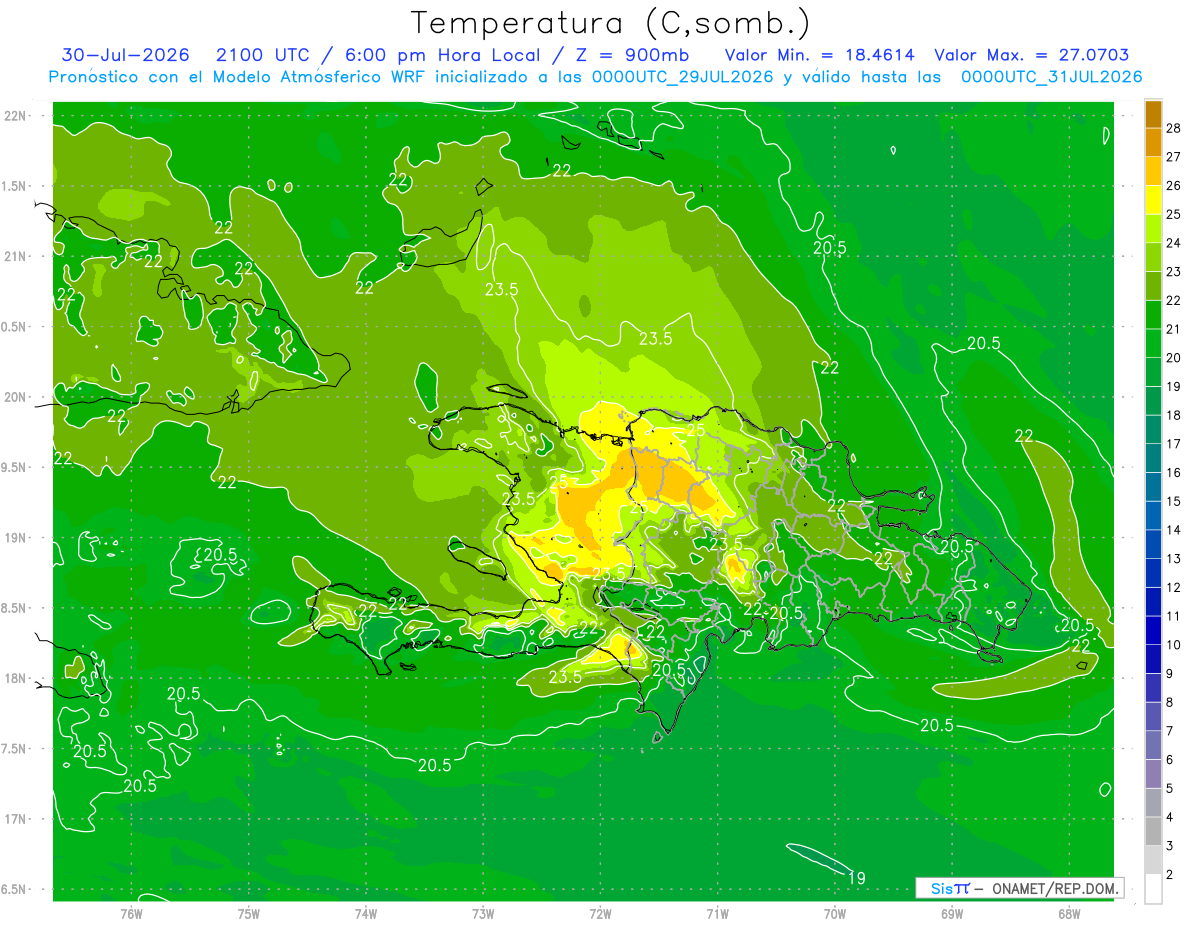The width and height of the screenshot is (1200, 927).
Task: Click the longitude axis label "73W"
Action: point(483,913)
